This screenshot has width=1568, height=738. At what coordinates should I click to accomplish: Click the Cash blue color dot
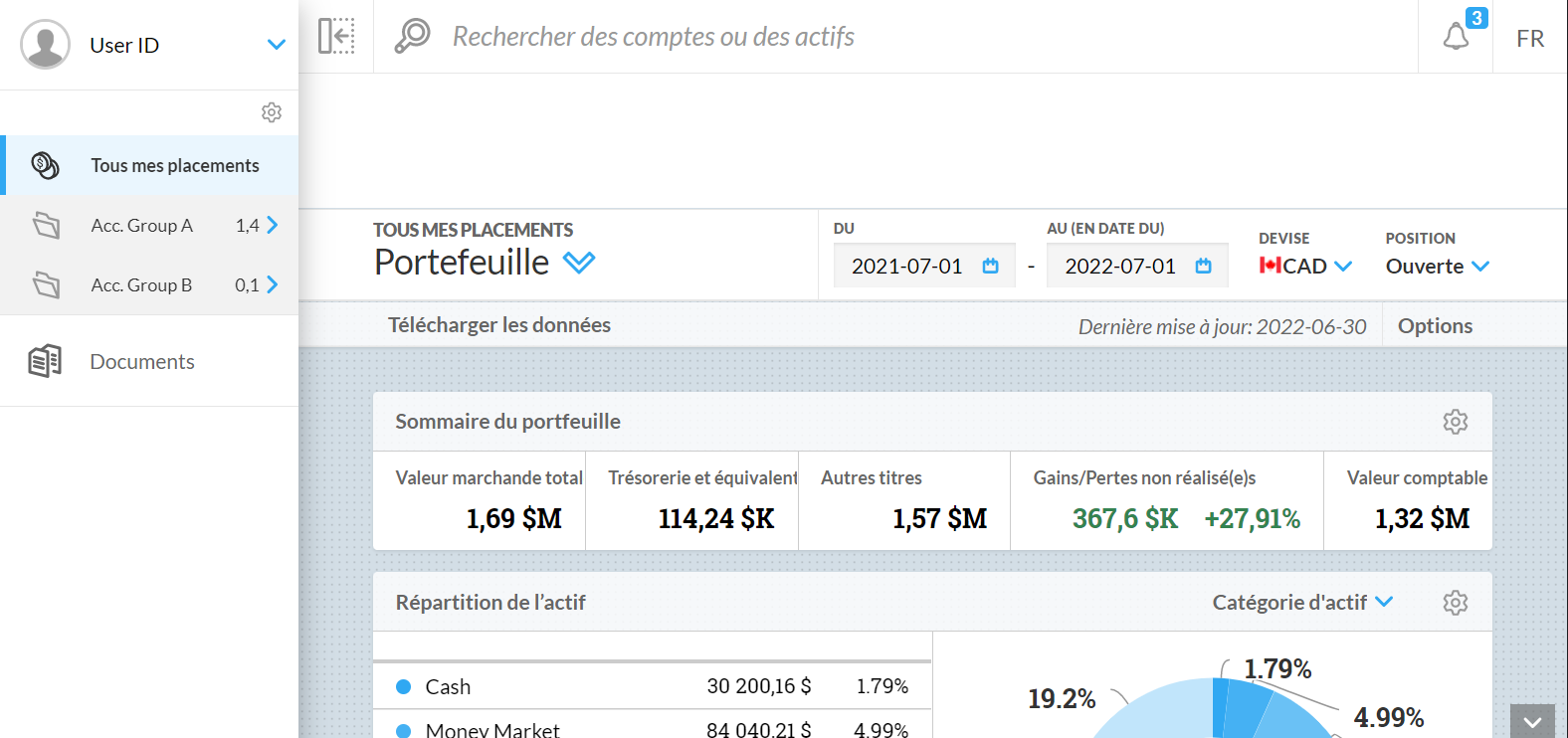pos(404,686)
